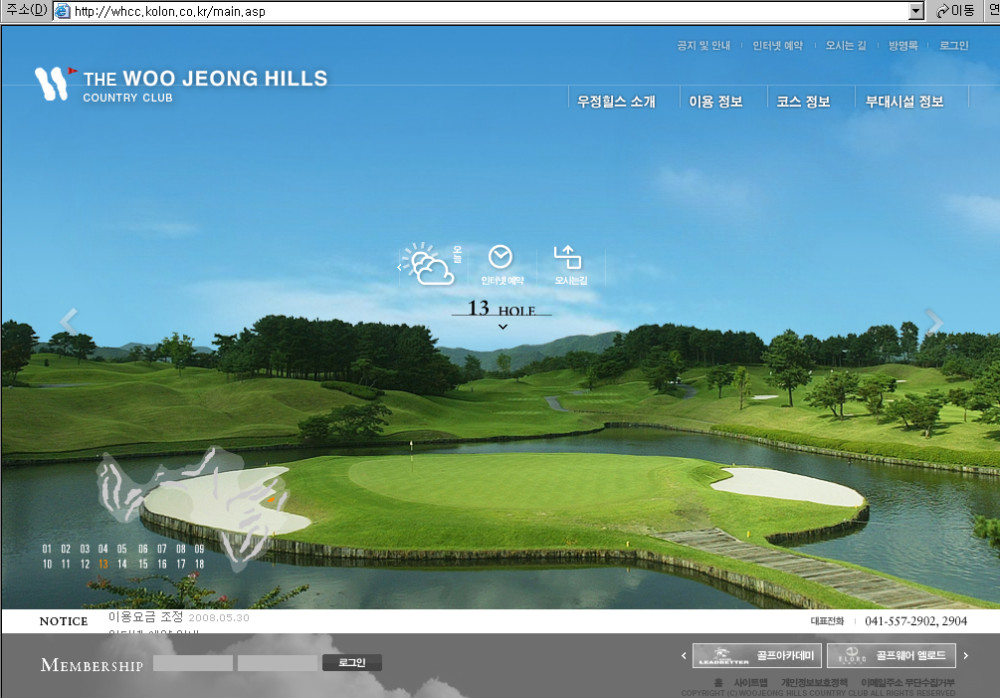Click 로그인 in the top links

pyautogui.click(x=953, y=45)
